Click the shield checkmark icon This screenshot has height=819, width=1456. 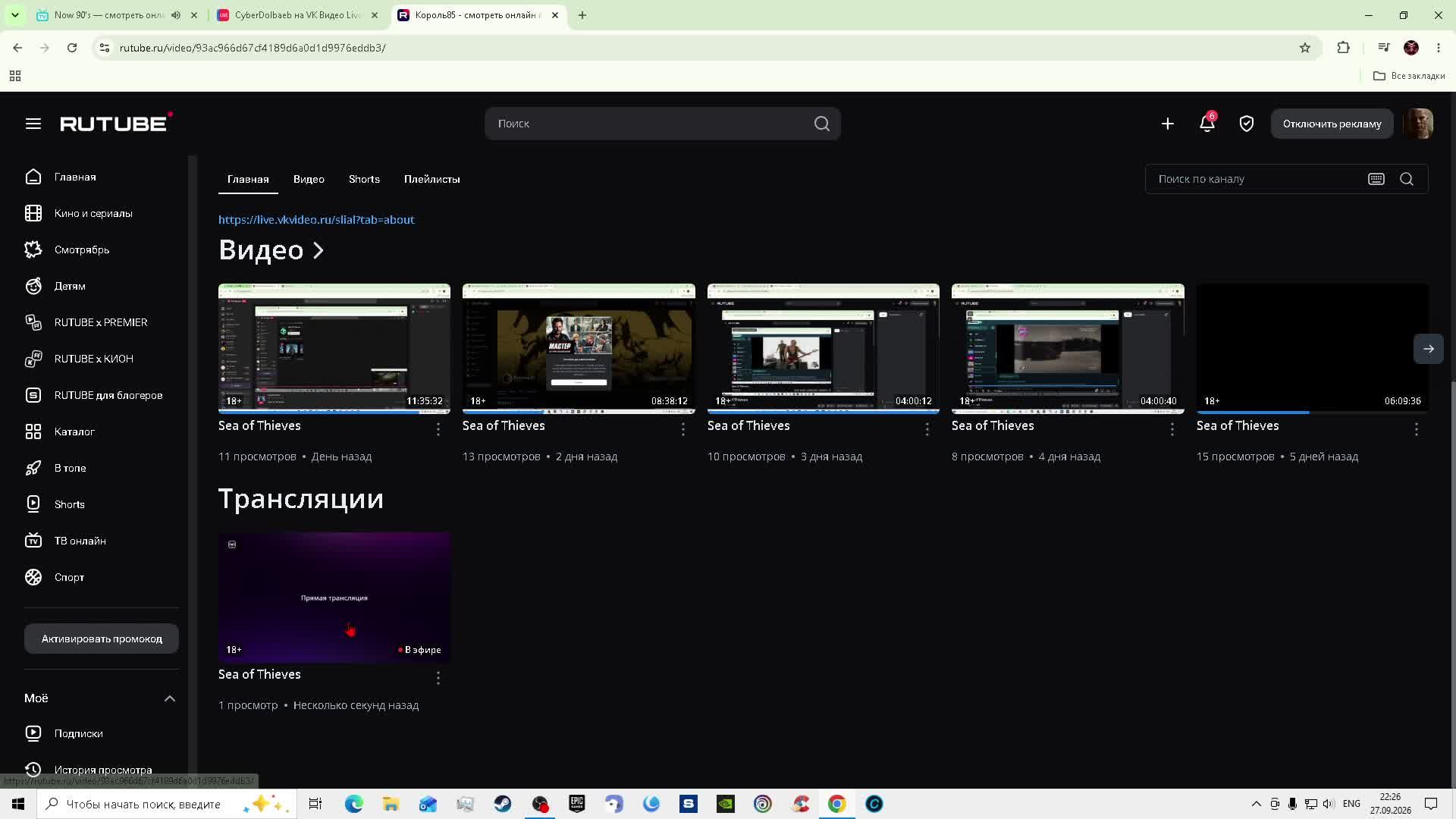[1247, 124]
